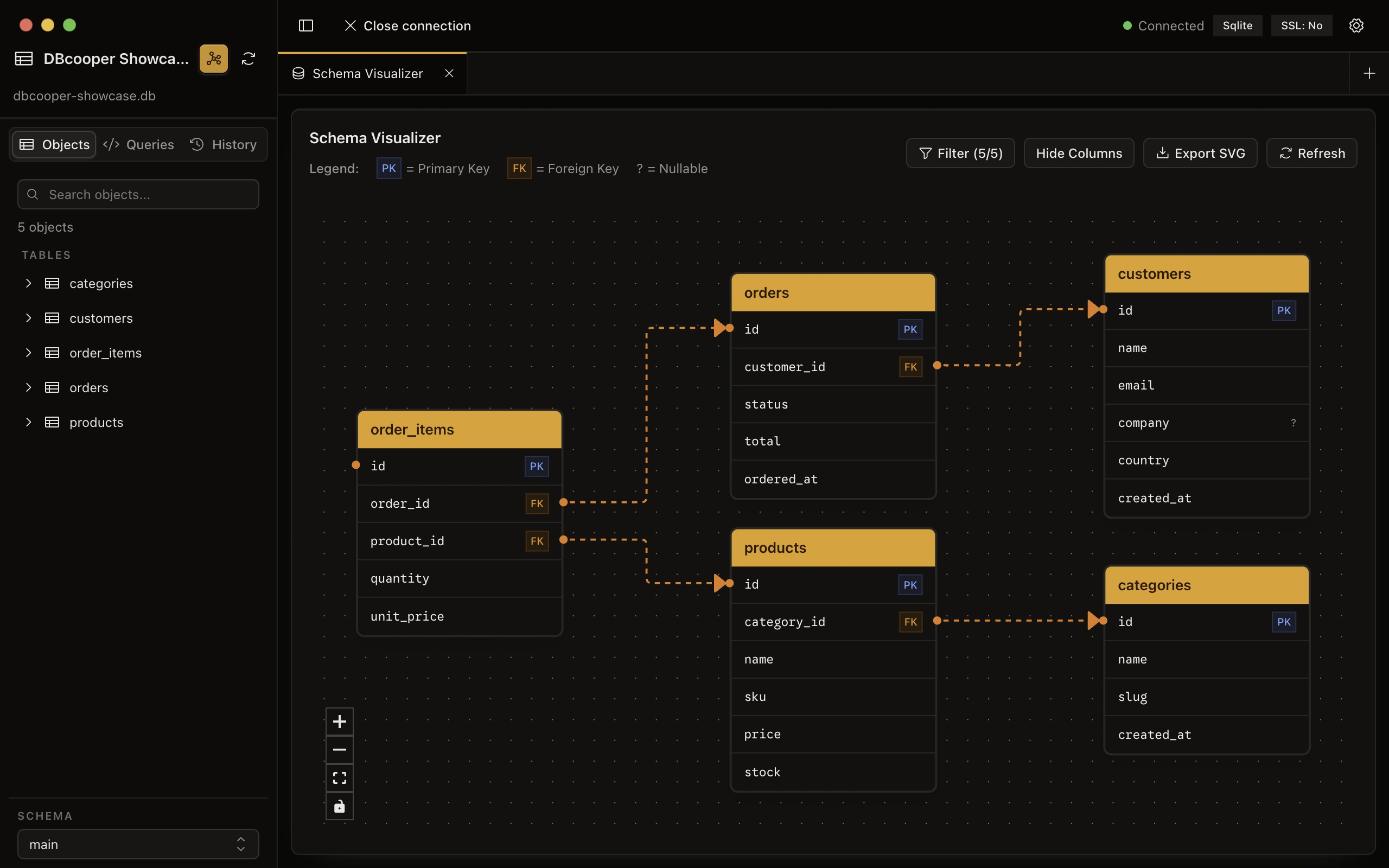Click the stock column in products

pyautogui.click(x=833, y=771)
